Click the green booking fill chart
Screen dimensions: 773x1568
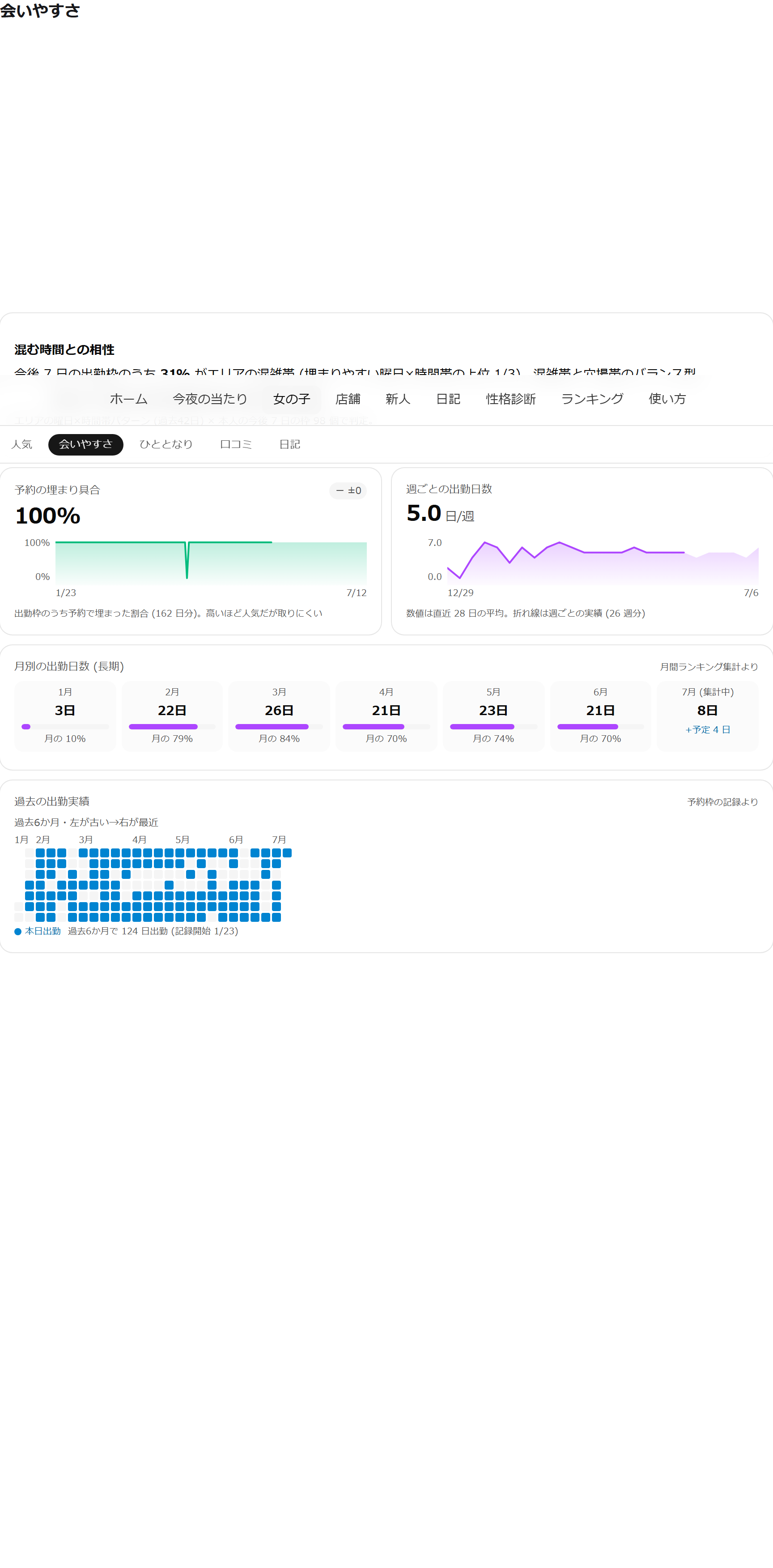tap(211, 562)
